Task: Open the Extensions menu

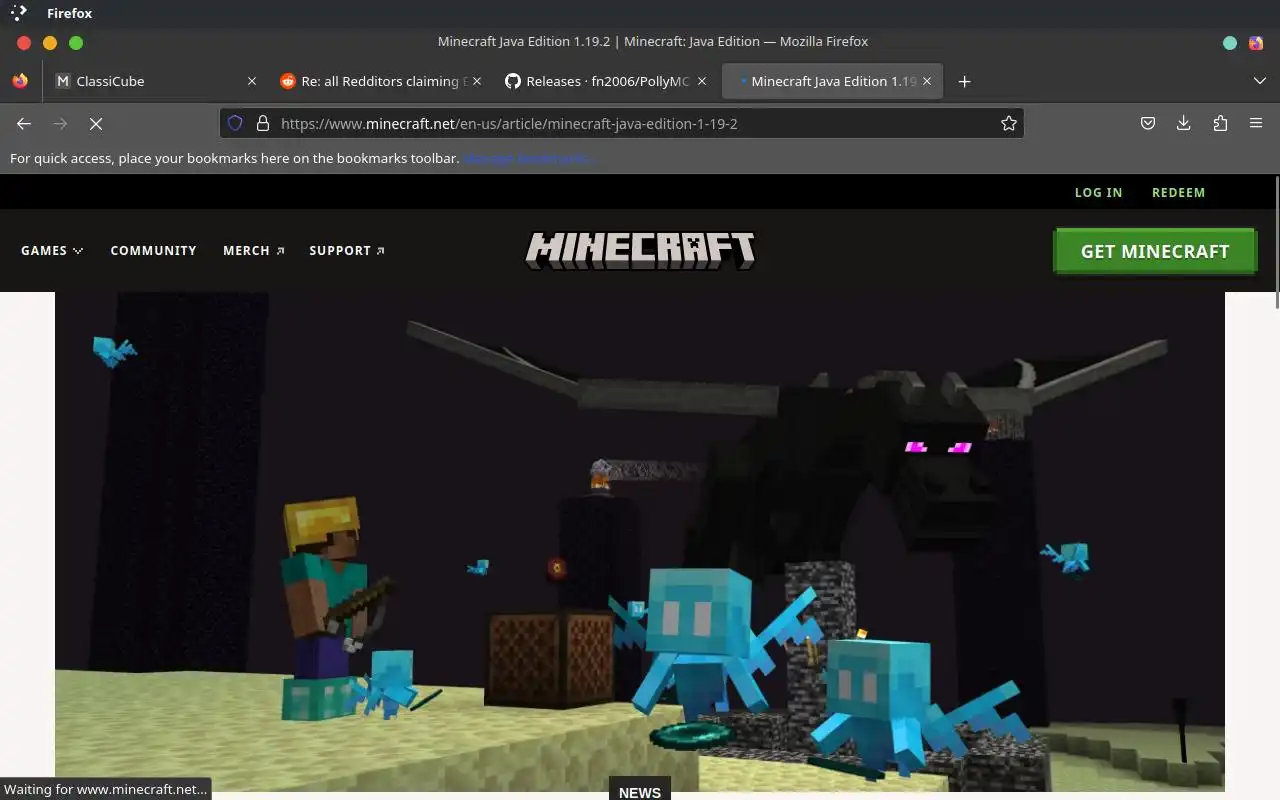Action: click(1220, 123)
